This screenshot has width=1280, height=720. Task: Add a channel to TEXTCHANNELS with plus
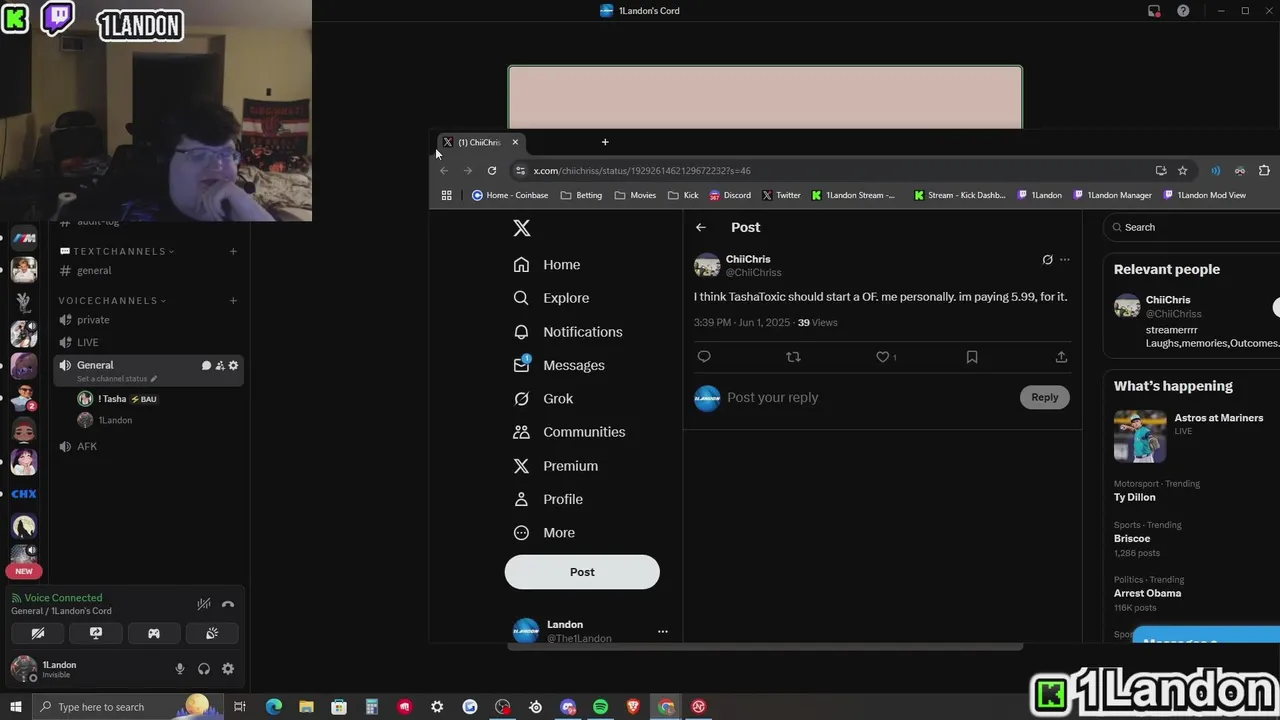pos(233,251)
